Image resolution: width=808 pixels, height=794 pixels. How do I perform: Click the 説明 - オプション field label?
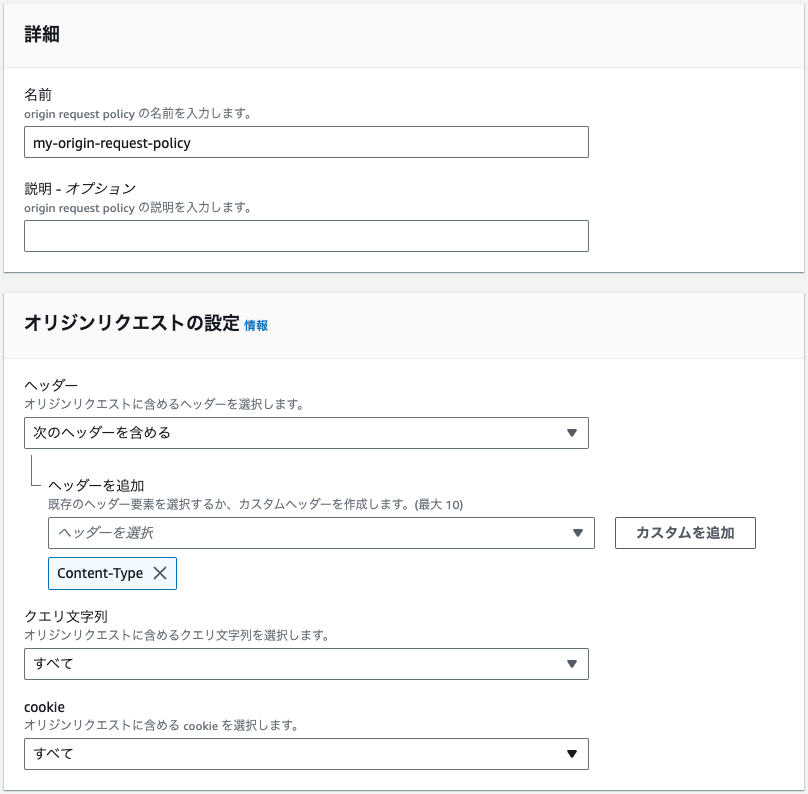coord(80,189)
